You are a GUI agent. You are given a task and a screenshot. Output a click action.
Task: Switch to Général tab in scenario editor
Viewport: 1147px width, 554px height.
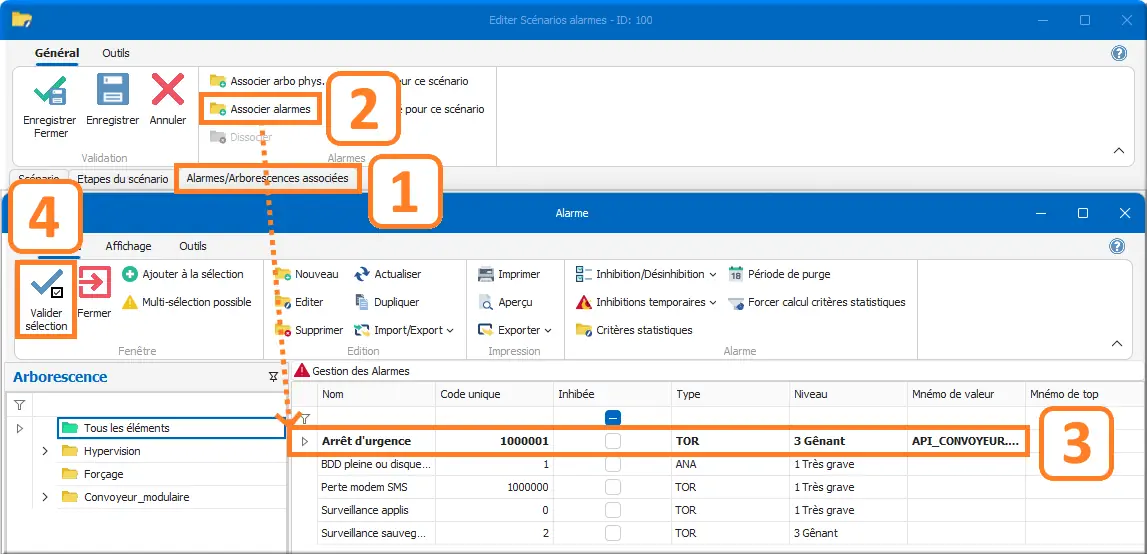tap(57, 53)
